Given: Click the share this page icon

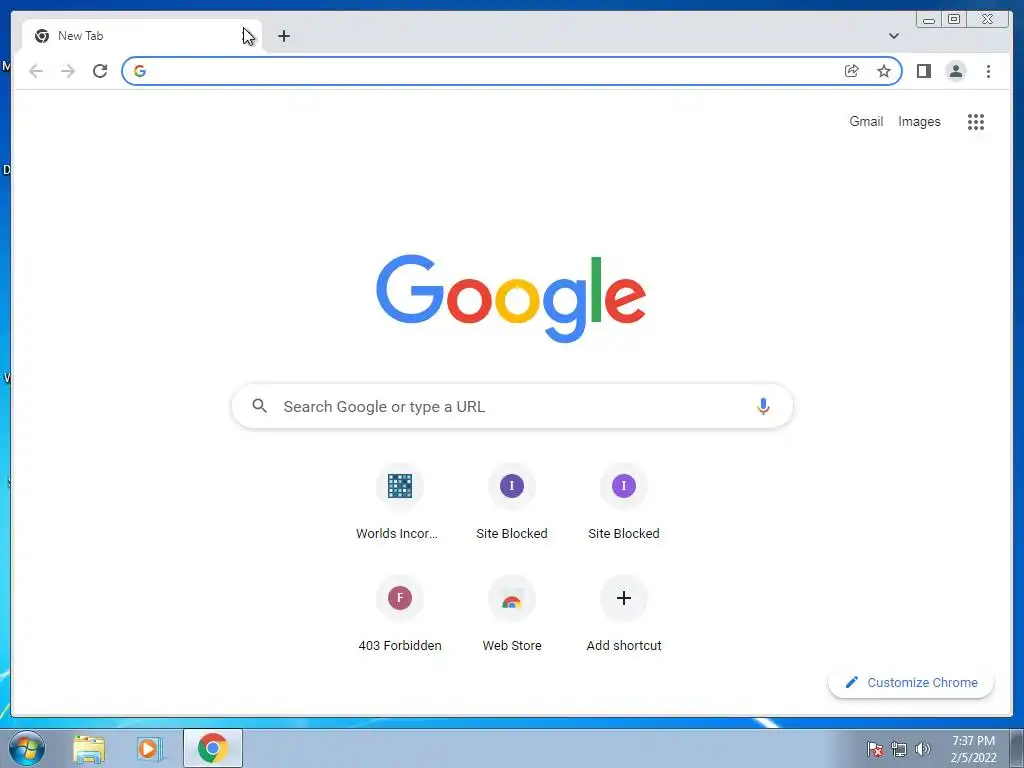Looking at the screenshot, I should [852, 71].
